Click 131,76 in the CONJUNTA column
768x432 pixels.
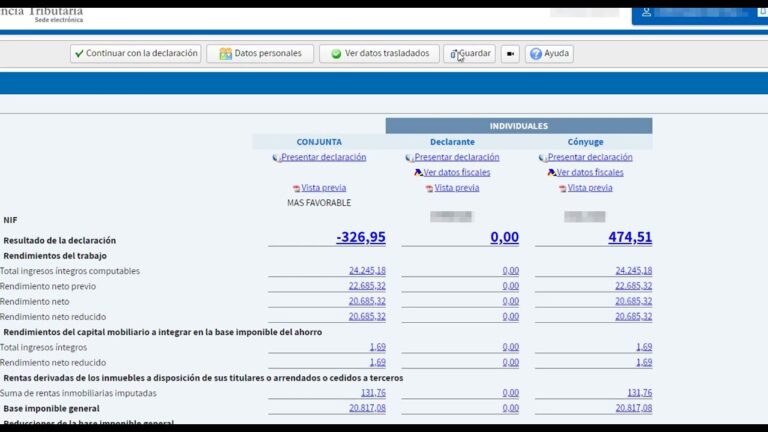[373, 393]
